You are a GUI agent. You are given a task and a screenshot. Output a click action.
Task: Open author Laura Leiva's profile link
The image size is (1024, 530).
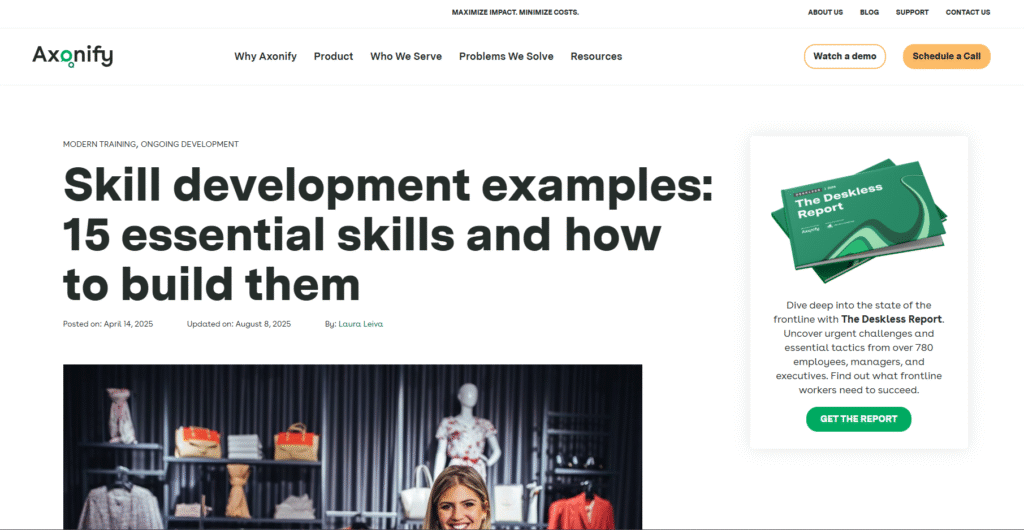(361, 324)
